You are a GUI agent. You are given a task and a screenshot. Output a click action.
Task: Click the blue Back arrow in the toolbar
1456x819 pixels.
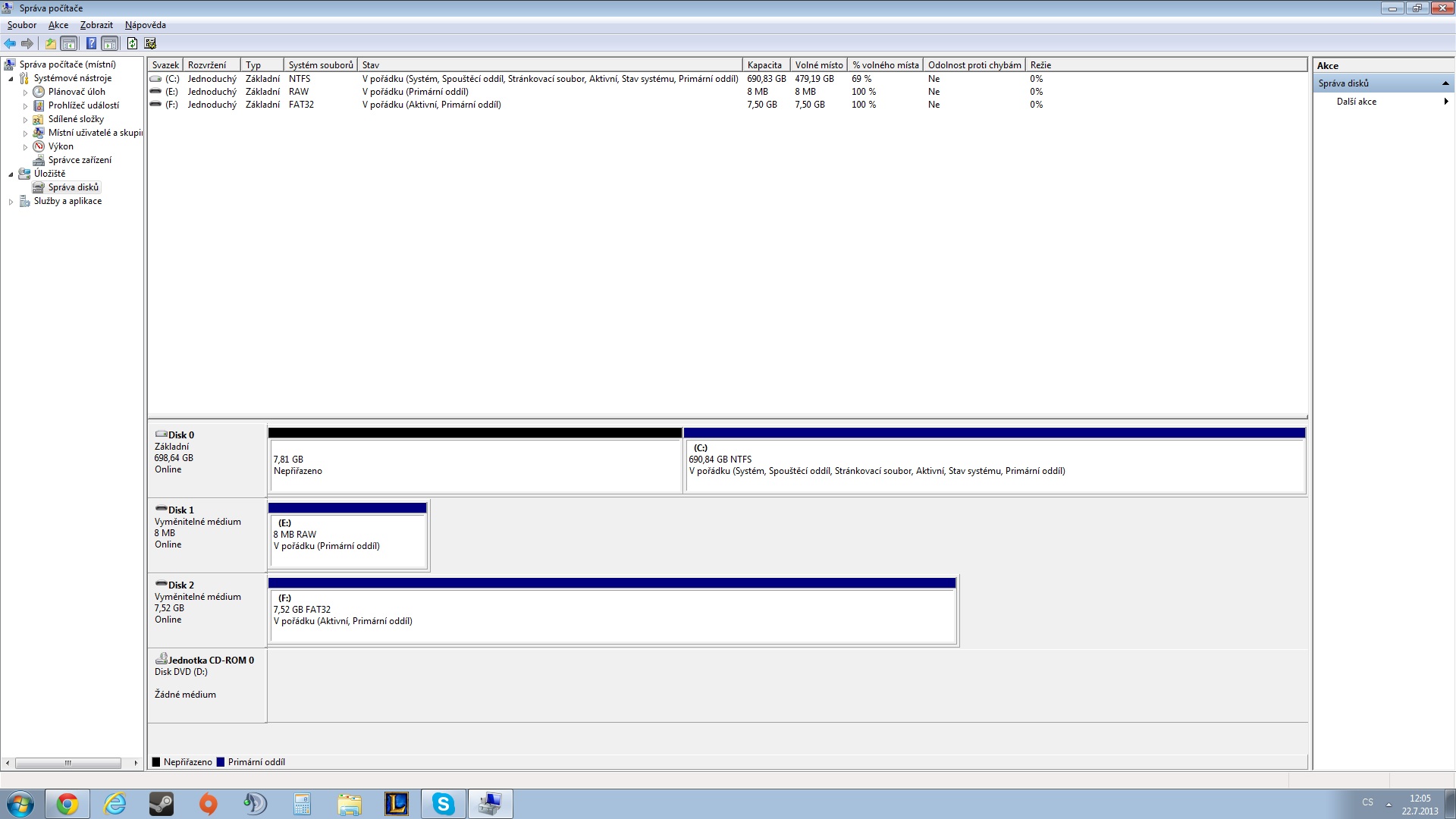coord(10,43)
